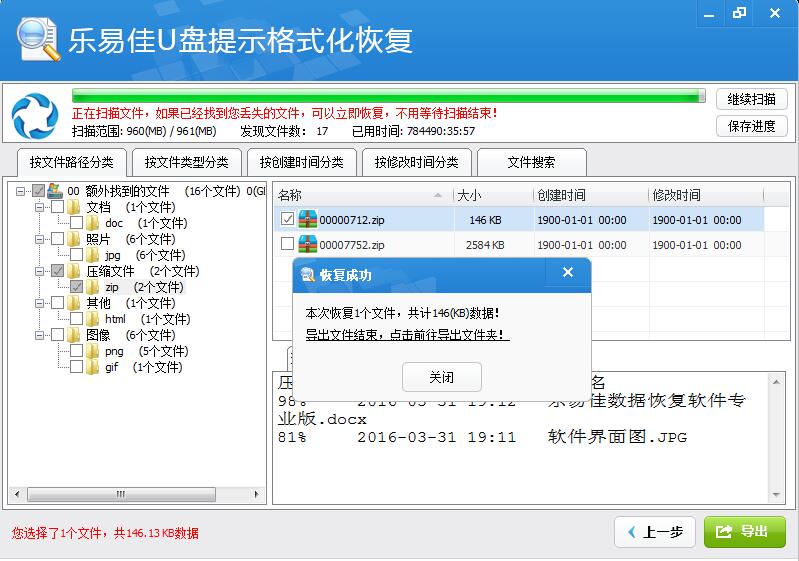Screen dimensions: 799x561
Task: Close the 恢复成功 dialog with X
Action: [568, 273]
